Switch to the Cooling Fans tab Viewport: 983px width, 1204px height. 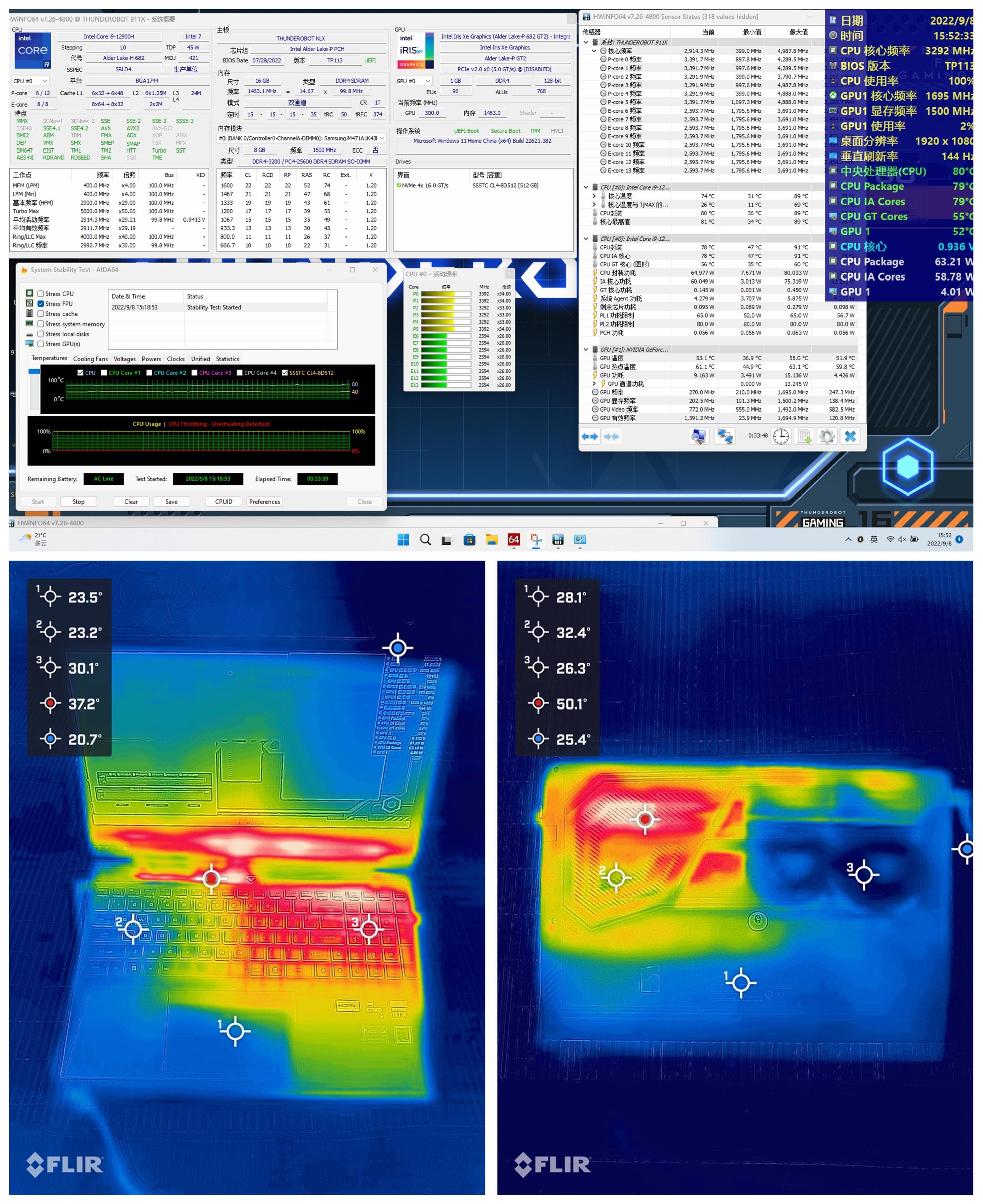pyautogui.click(x=90, y=359)
